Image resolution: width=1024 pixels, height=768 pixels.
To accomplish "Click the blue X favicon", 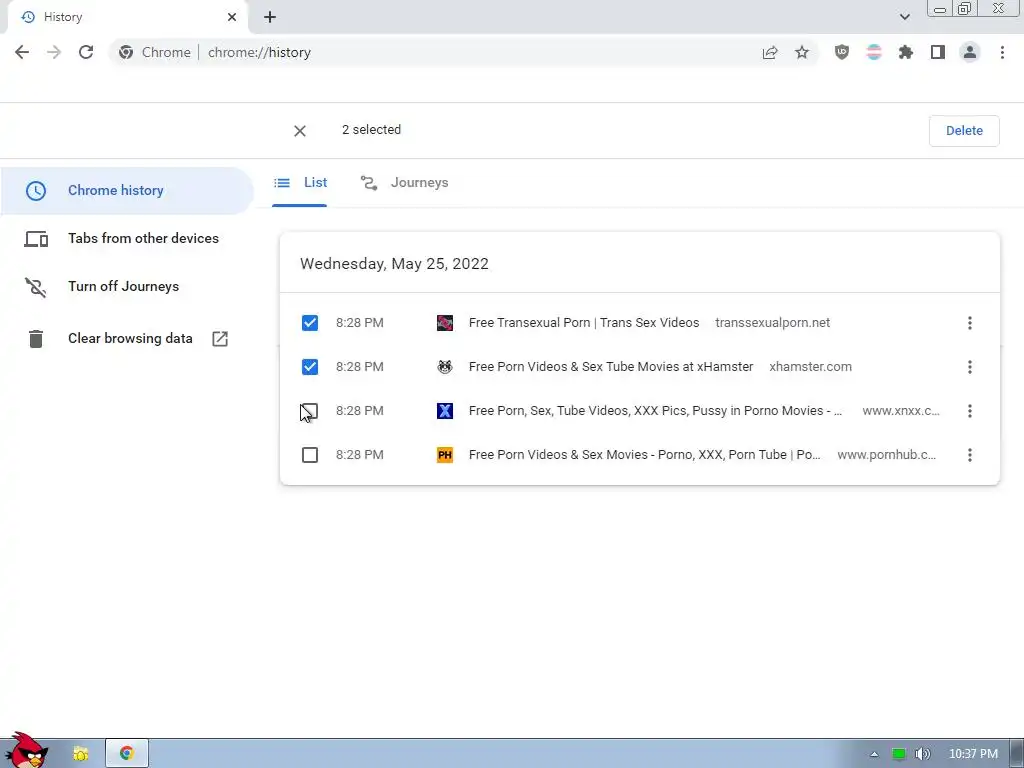I will point(445,411).
